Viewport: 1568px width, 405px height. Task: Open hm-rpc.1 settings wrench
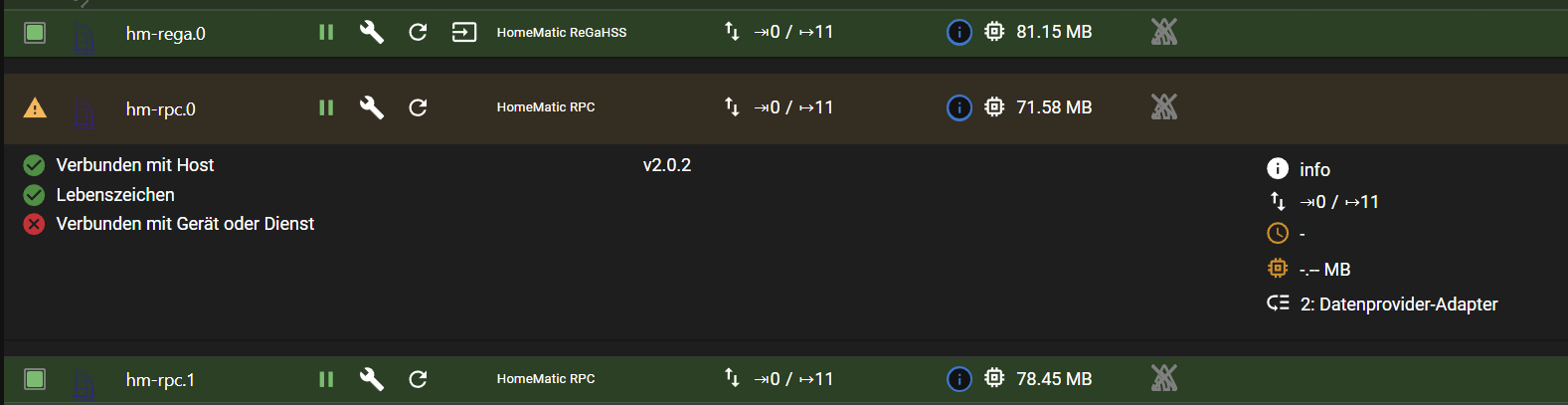(372, 379)
